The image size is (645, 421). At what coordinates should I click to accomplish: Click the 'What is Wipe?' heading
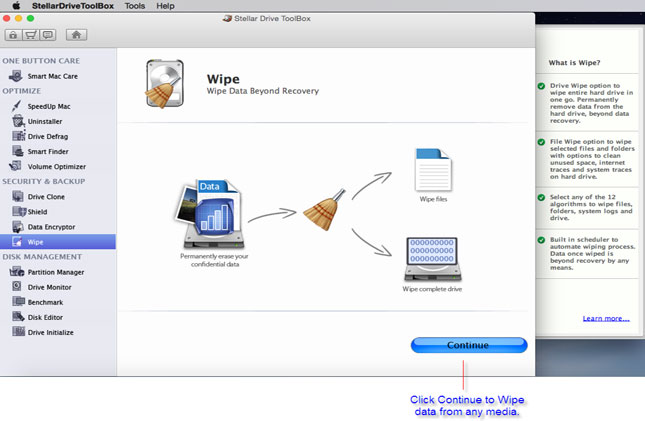[574, 63]
